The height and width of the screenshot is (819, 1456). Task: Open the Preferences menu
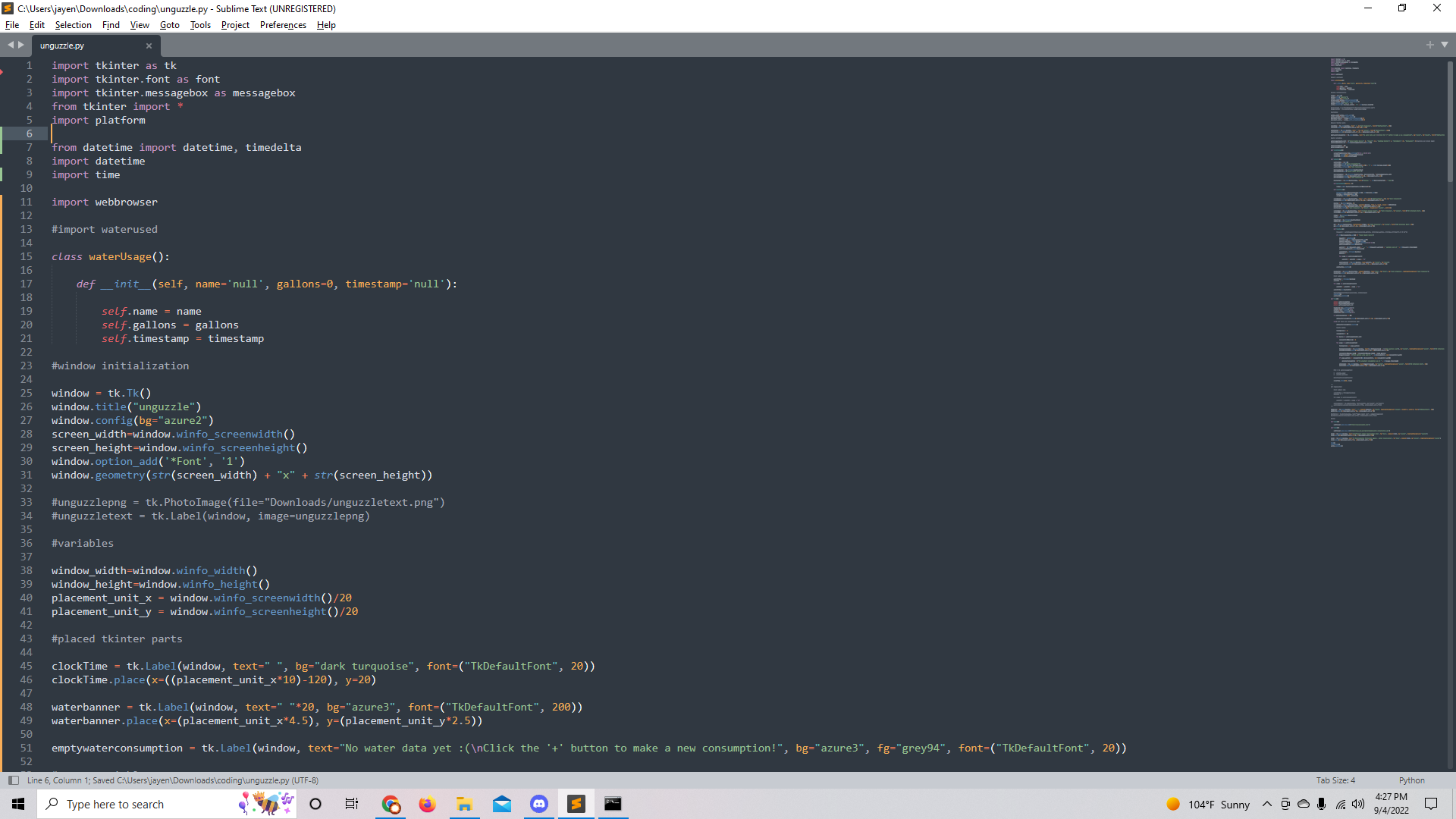pos(283,25)
